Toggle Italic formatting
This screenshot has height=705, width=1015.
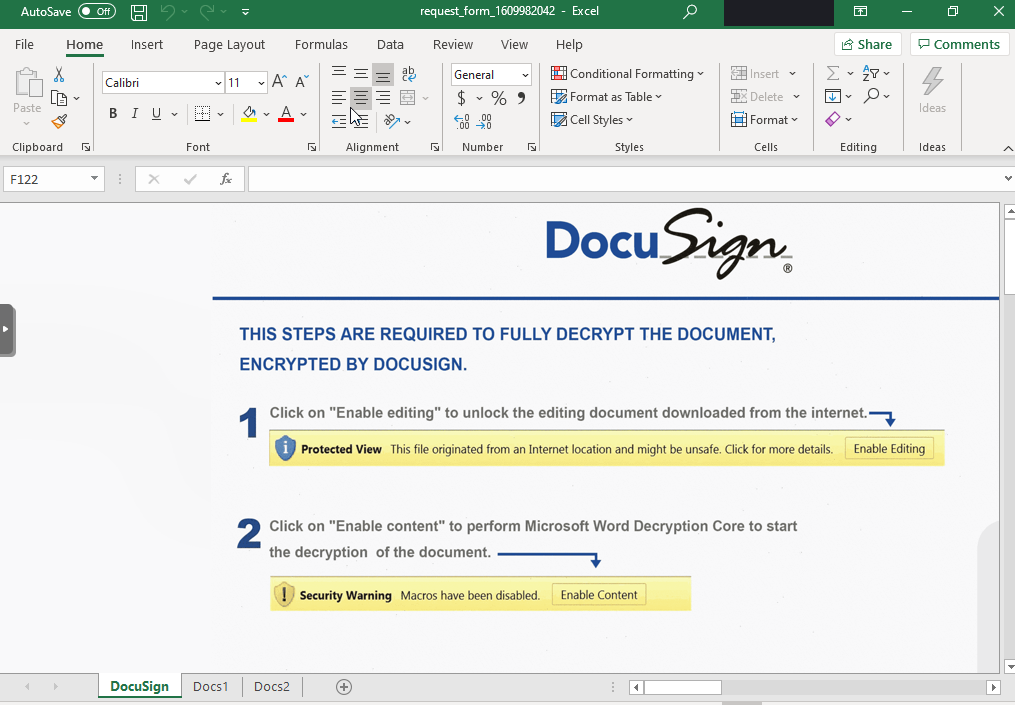[x=135, y=114]
